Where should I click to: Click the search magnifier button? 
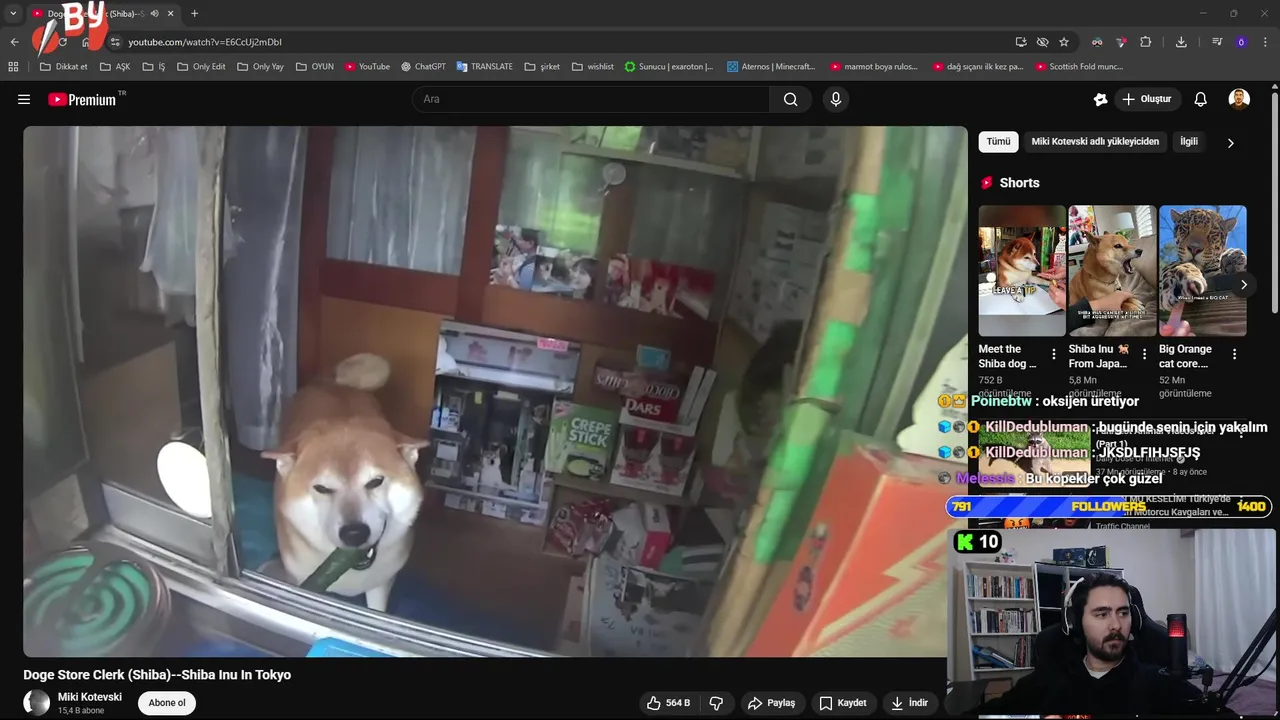click(790, 99)
